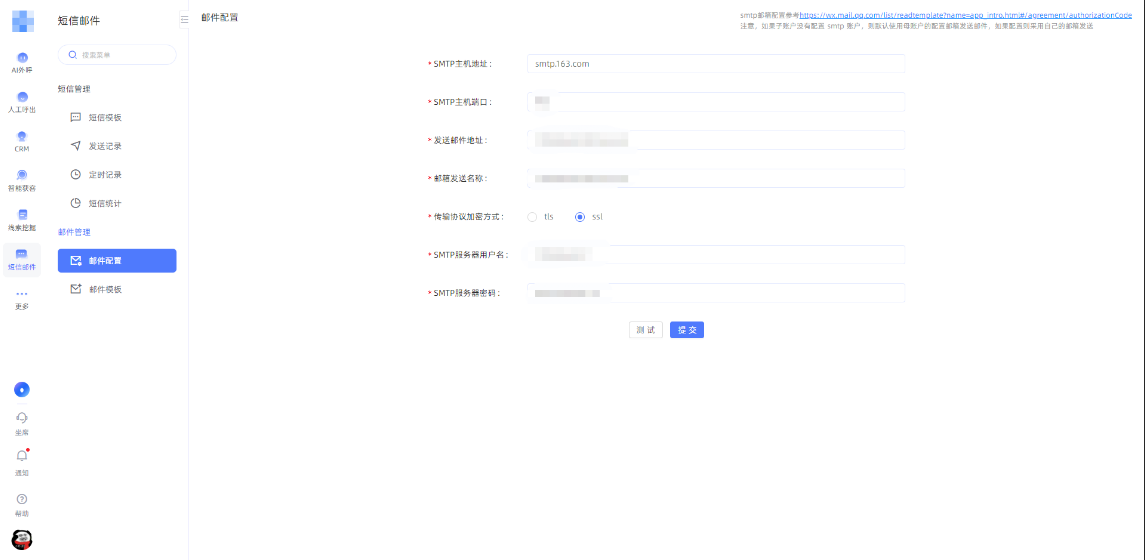Image resolution: width=1145 pixels, height=560 pixels.
Task: Open 发送记录 in the menu
Action: [x=105, y=146]
